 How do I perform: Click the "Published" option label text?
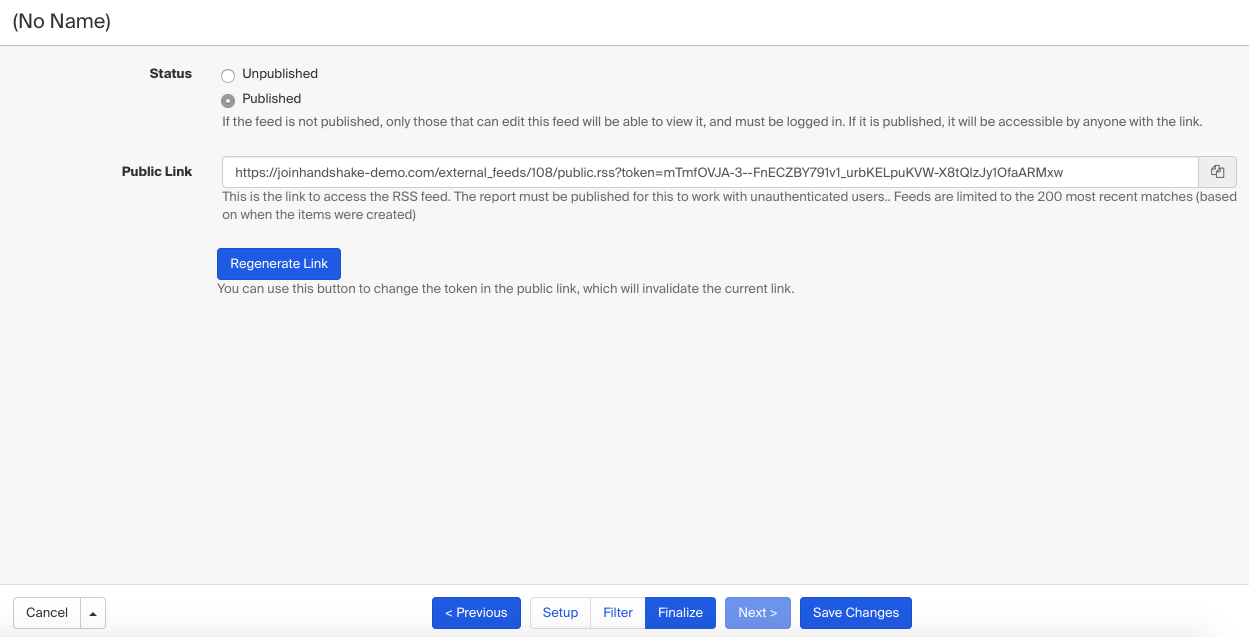point(271,99)
